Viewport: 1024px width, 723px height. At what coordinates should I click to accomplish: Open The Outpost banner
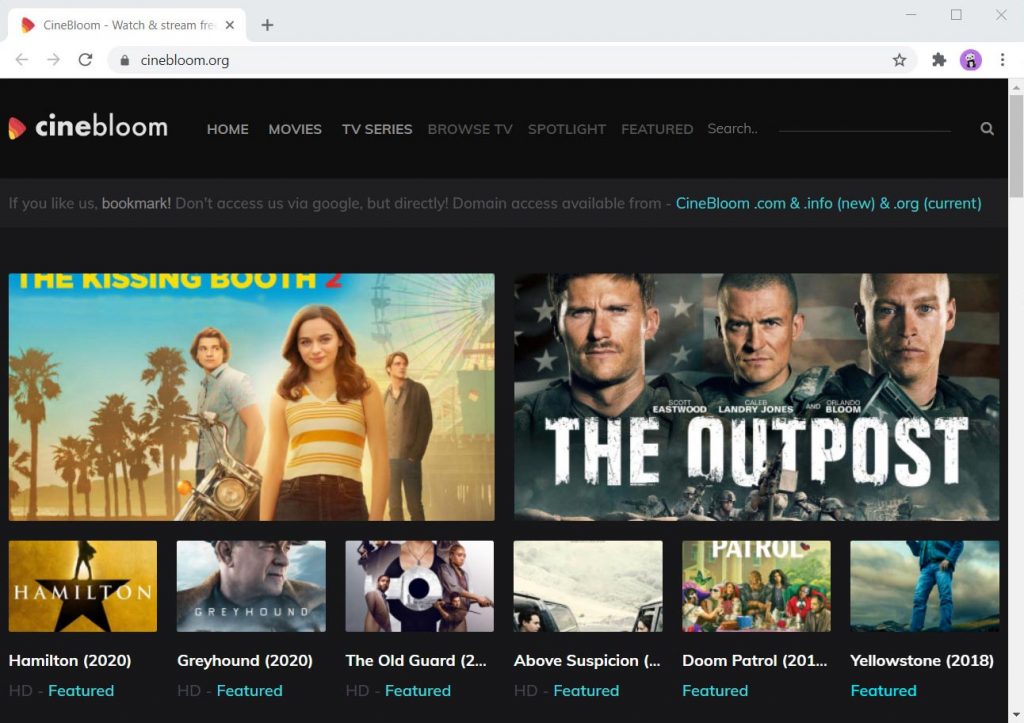(x=756, y=397)
